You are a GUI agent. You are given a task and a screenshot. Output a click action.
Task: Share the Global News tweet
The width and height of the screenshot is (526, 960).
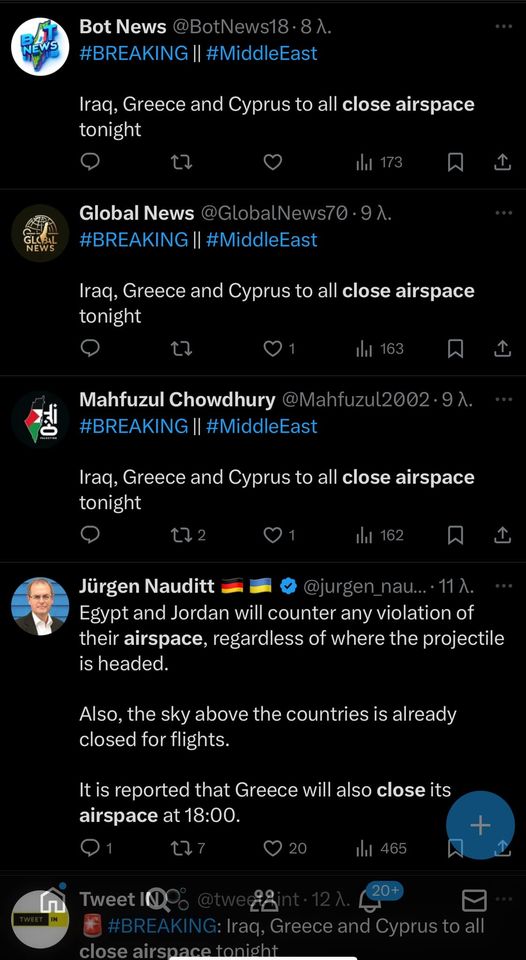pyautogui.click(x=502, y=348)
